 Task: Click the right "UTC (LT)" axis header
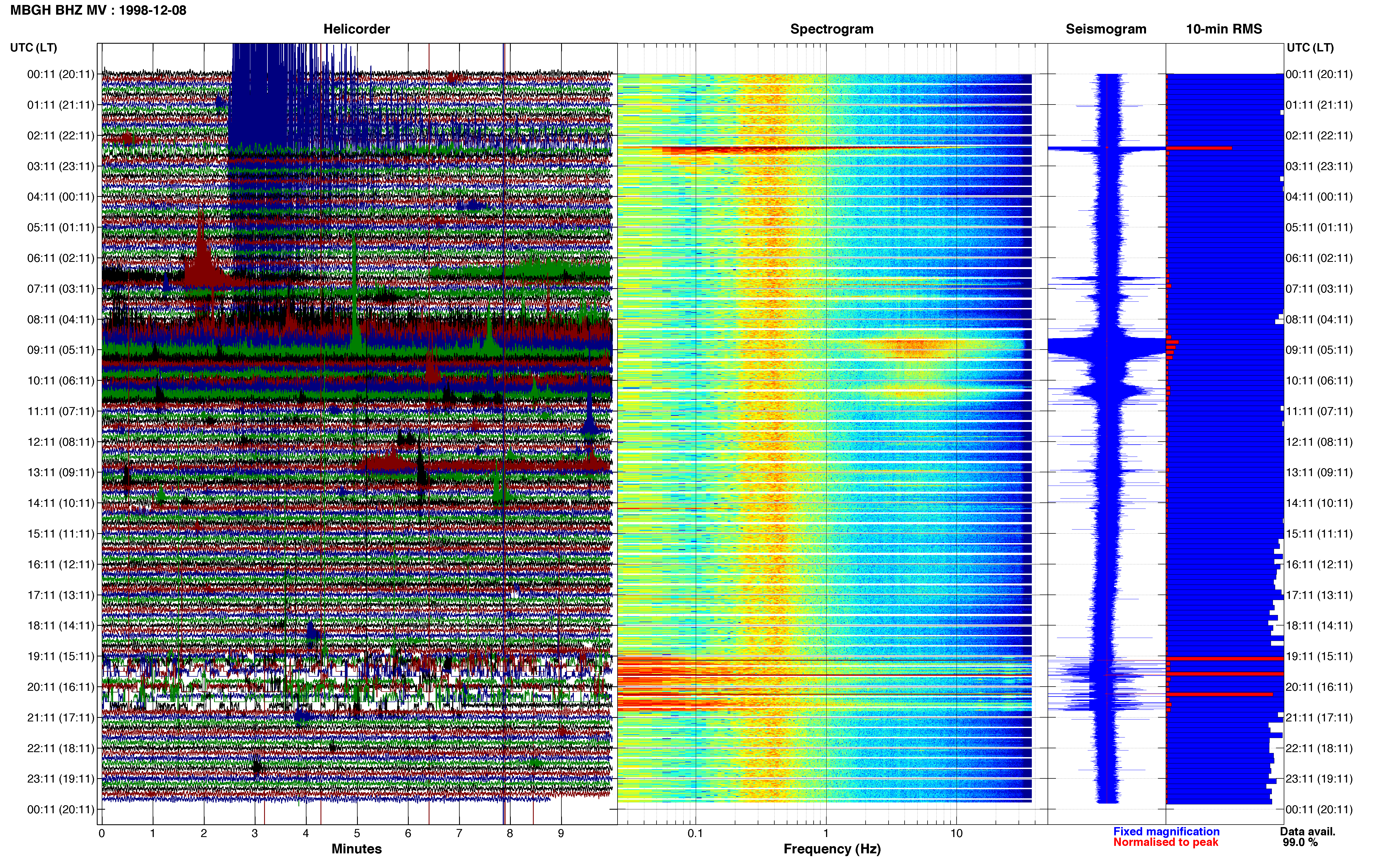[x=1310, y=48]
